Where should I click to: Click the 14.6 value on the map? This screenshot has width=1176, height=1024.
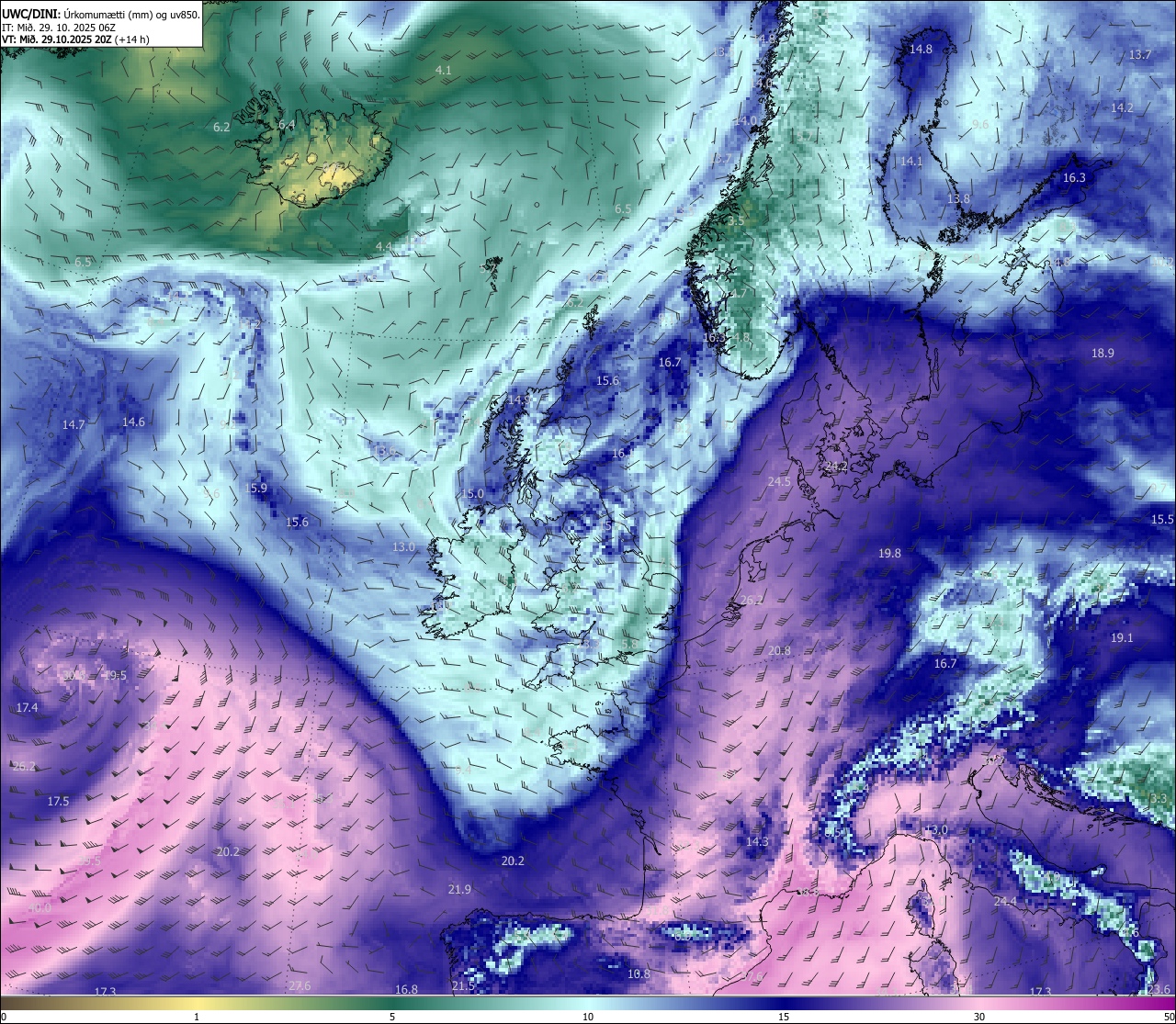[x=133, y=422]
